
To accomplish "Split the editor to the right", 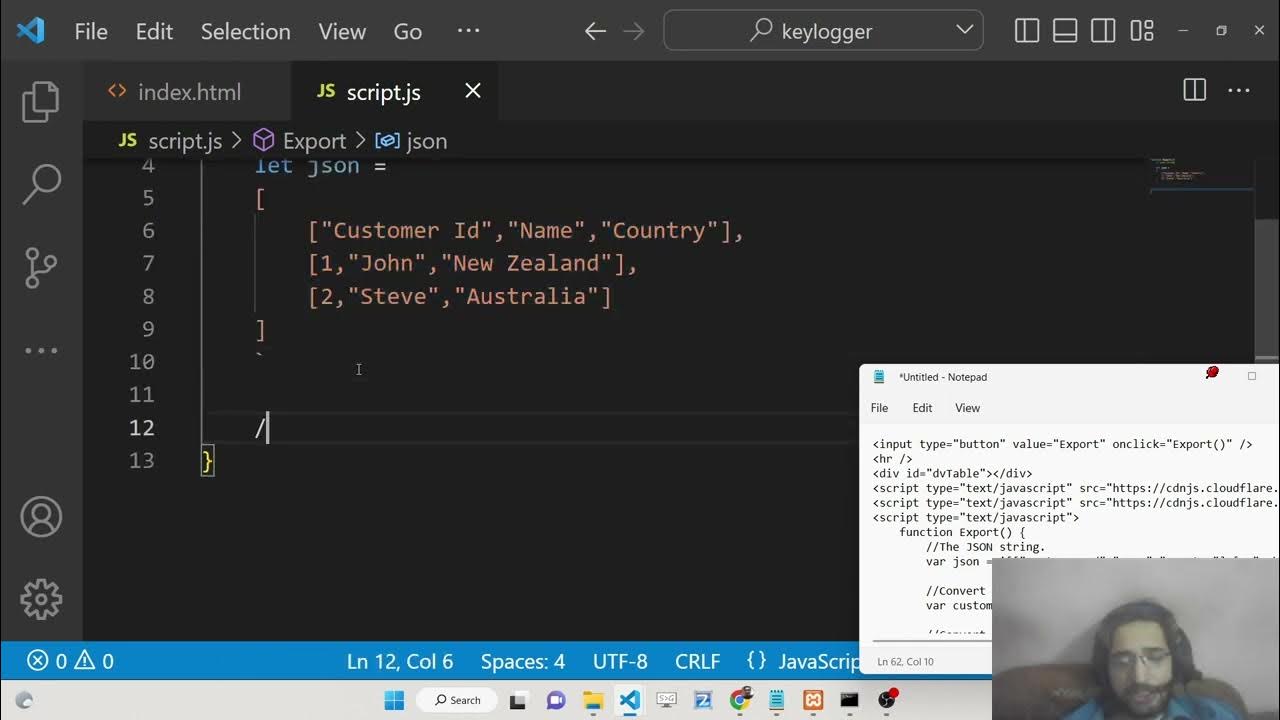I will point(1195,91).
